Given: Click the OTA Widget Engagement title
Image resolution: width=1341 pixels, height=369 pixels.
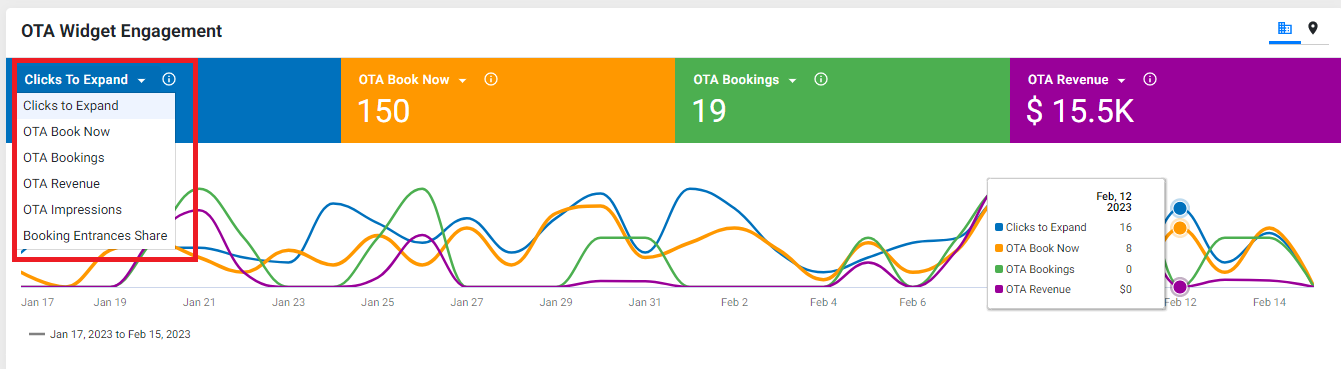Looking at the screenshot, I should pyautogui.click(x=122, y=31).
